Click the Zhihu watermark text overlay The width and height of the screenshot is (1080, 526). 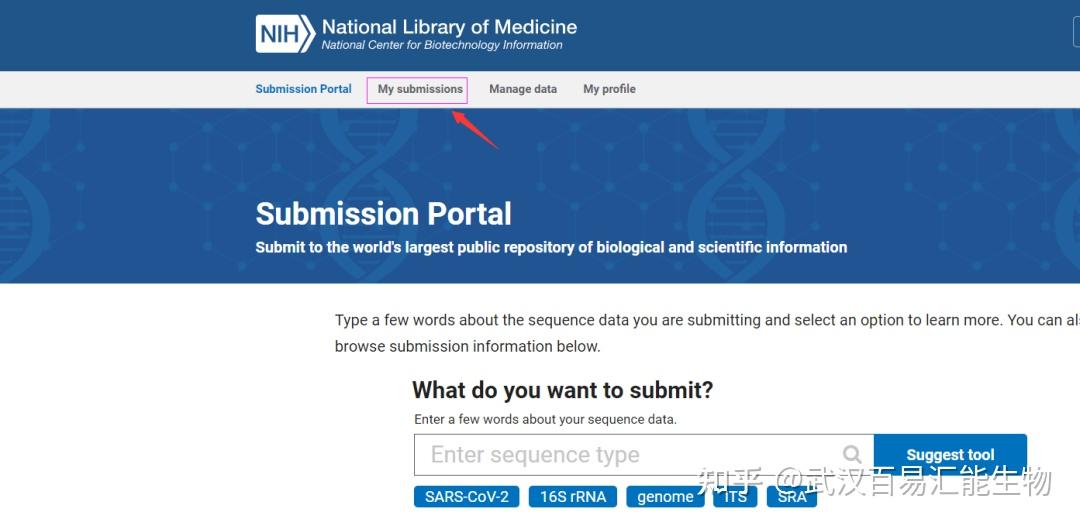(874, 481)
